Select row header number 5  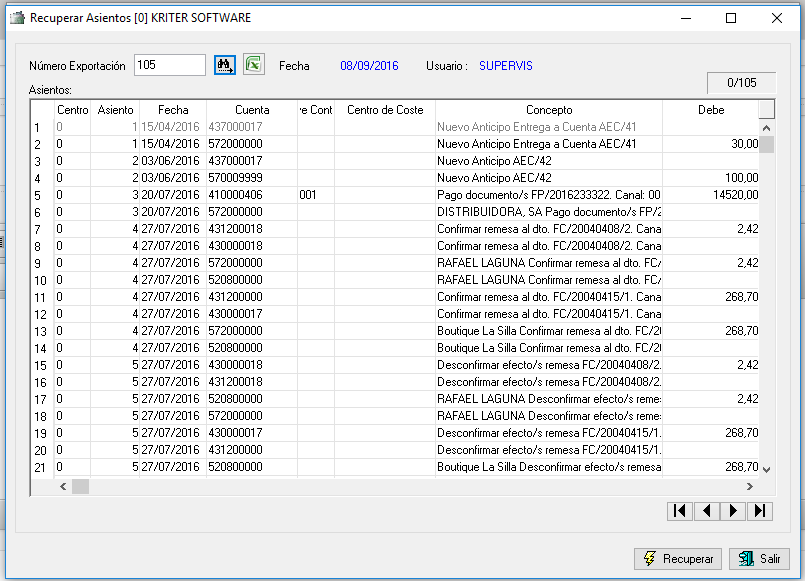[43, 196]
